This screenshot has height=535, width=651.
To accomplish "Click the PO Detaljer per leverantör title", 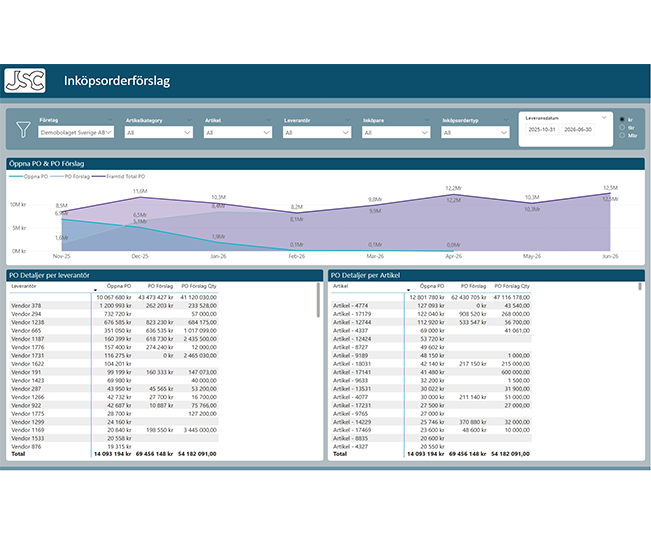I will (49, 275).
